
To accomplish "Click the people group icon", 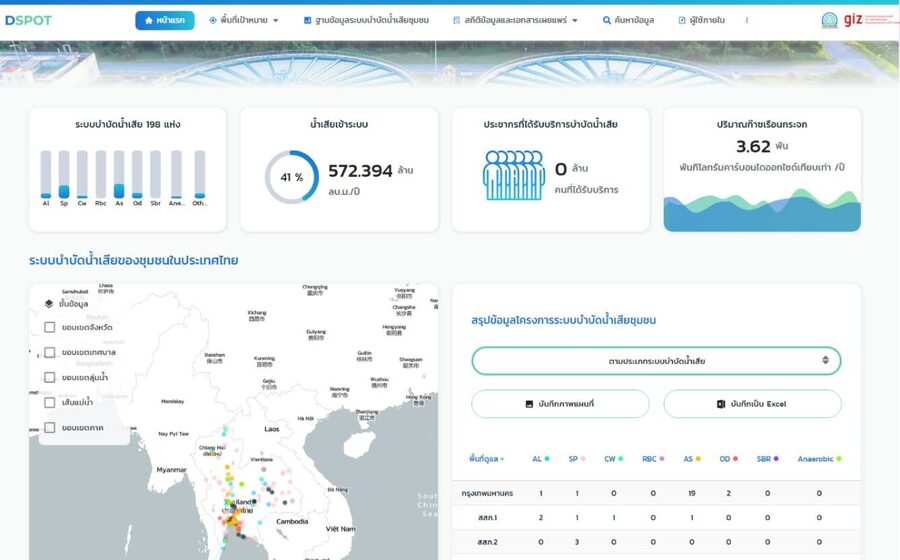I will (x=514, y=175).
